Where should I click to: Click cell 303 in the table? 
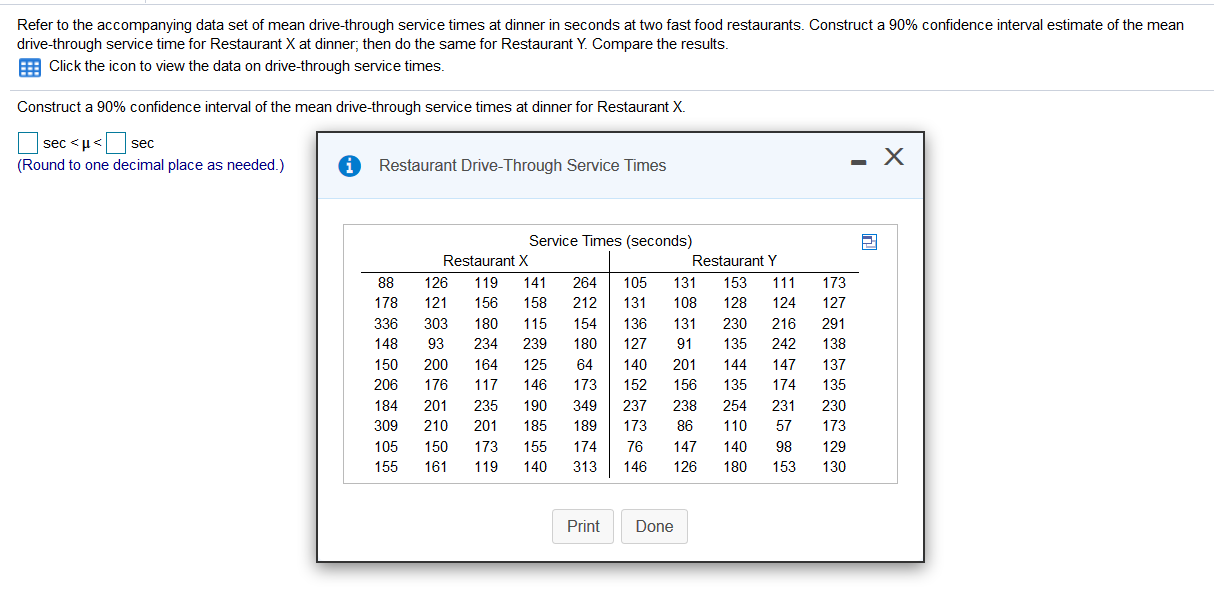(x=436, y=324)
